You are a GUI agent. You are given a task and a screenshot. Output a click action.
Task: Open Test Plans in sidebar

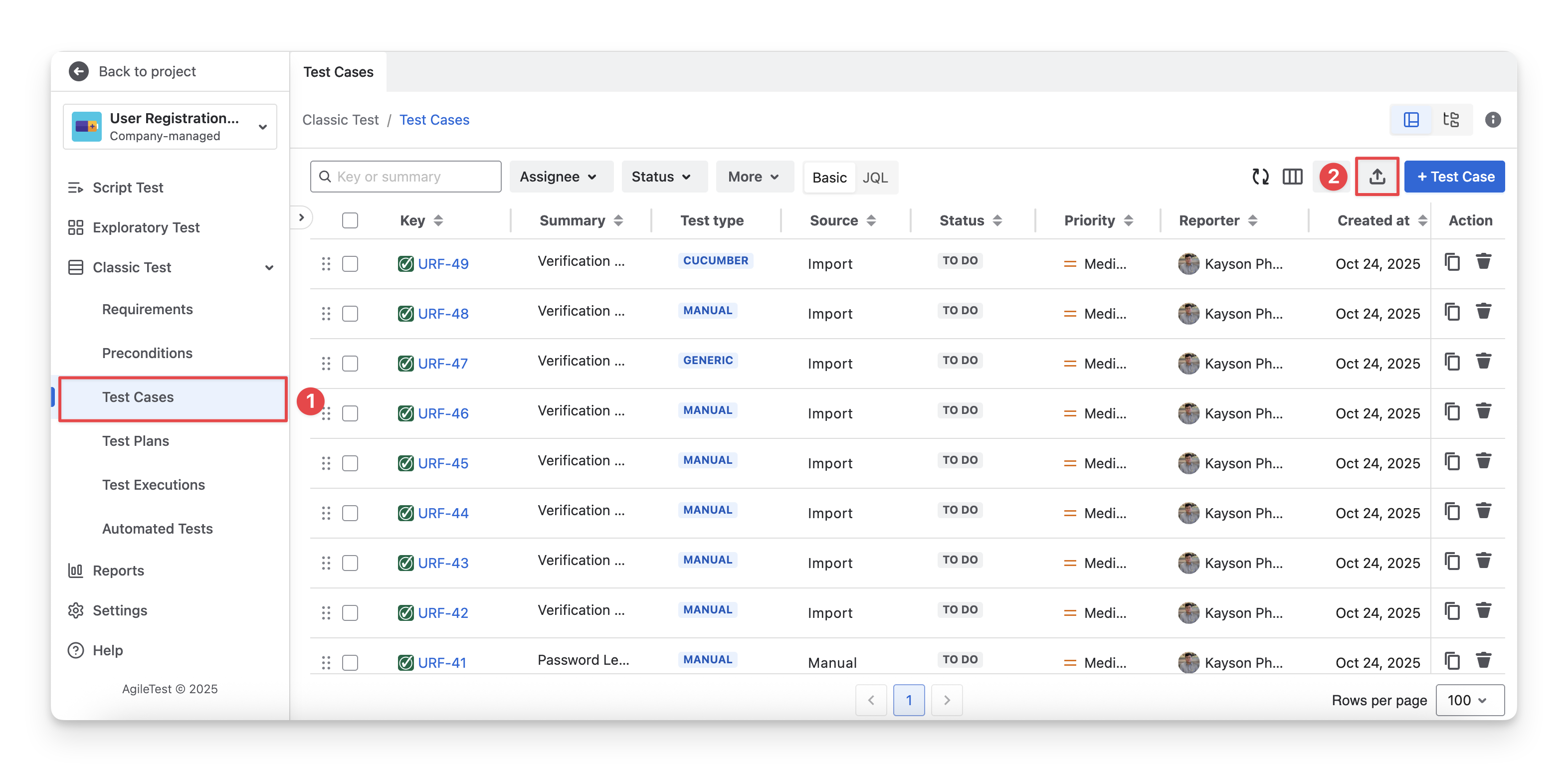[x=136, y=440]
